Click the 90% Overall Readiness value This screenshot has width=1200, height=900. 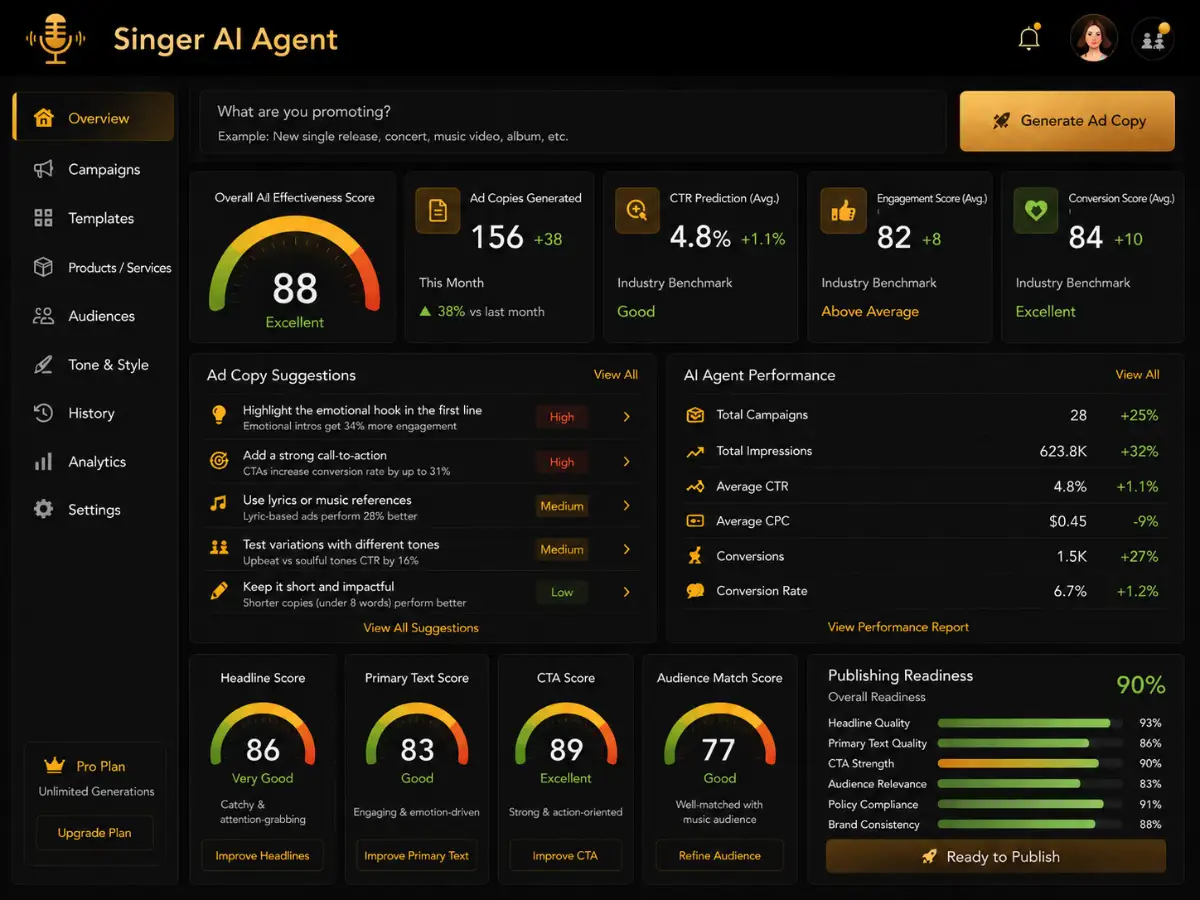(1140, 685)
